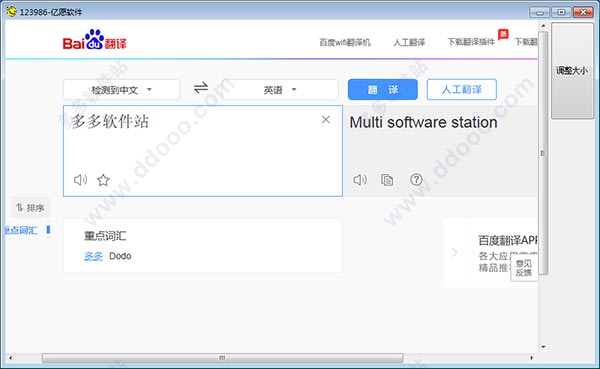
Task: Click the 百度翻译API promo heading
Action: 508,240
